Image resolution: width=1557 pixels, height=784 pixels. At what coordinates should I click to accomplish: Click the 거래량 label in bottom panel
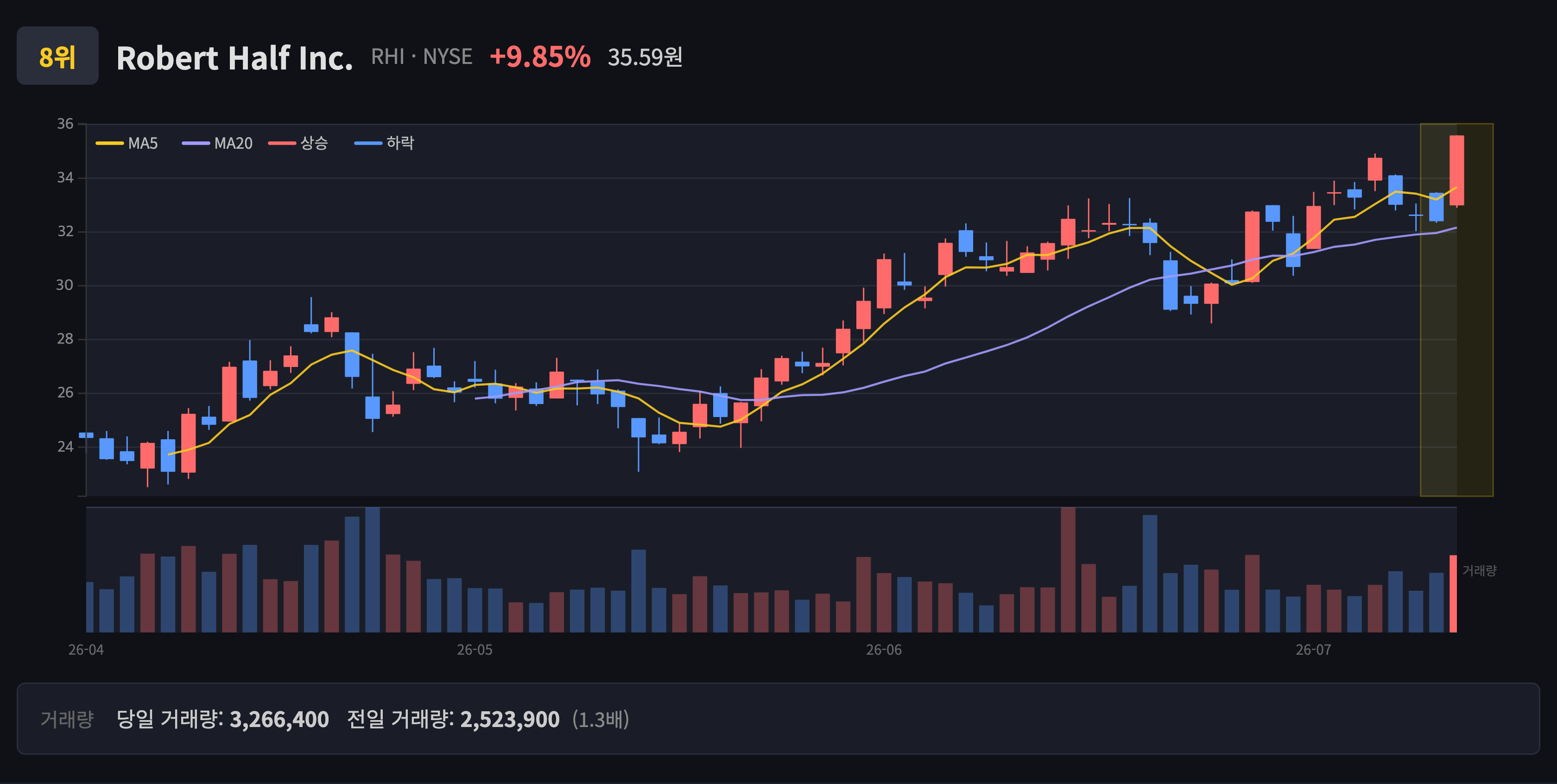[67, 719]
